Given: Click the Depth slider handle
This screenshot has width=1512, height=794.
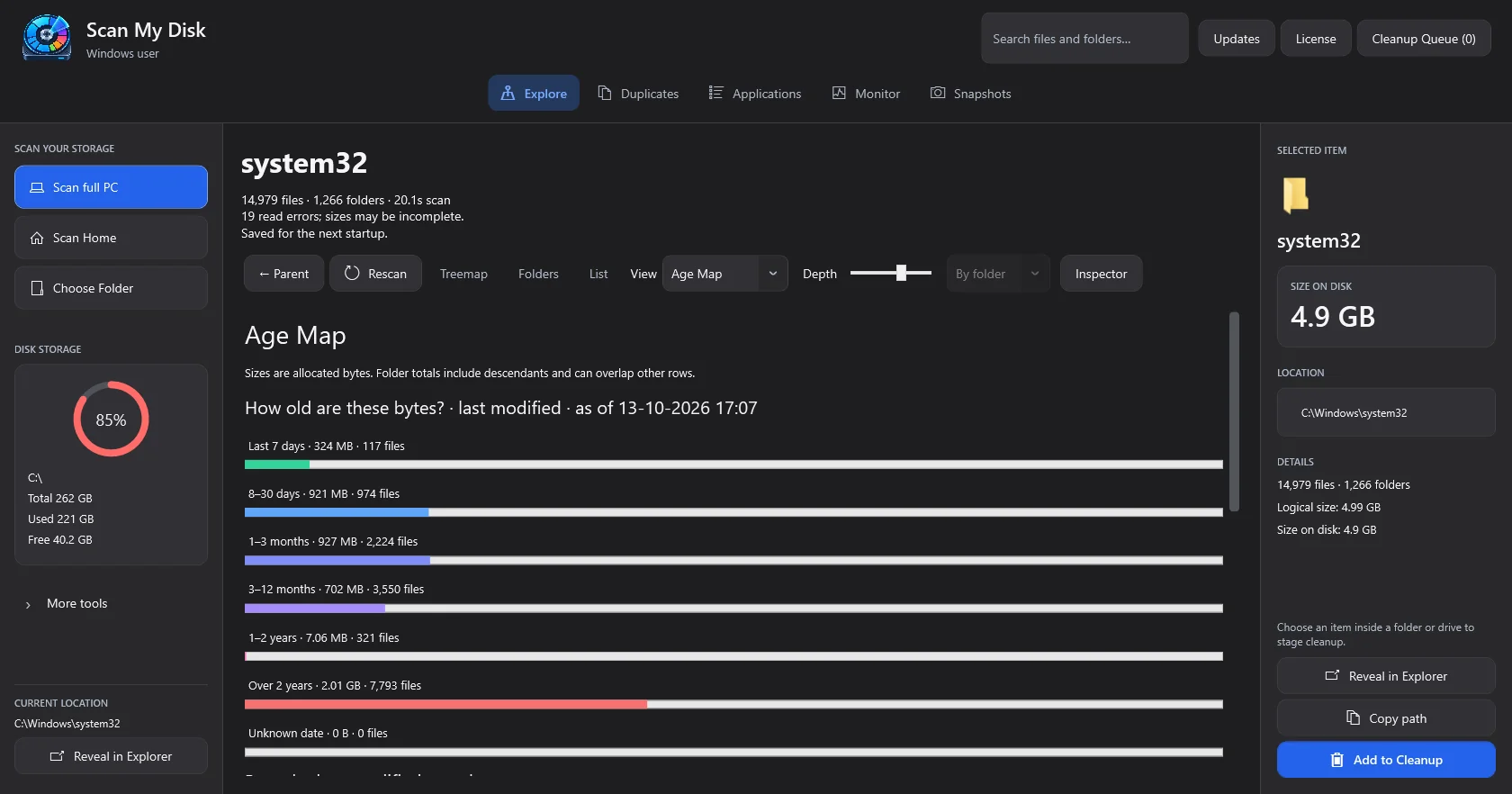Looking at the screenshot, I should tap(901, 273).
